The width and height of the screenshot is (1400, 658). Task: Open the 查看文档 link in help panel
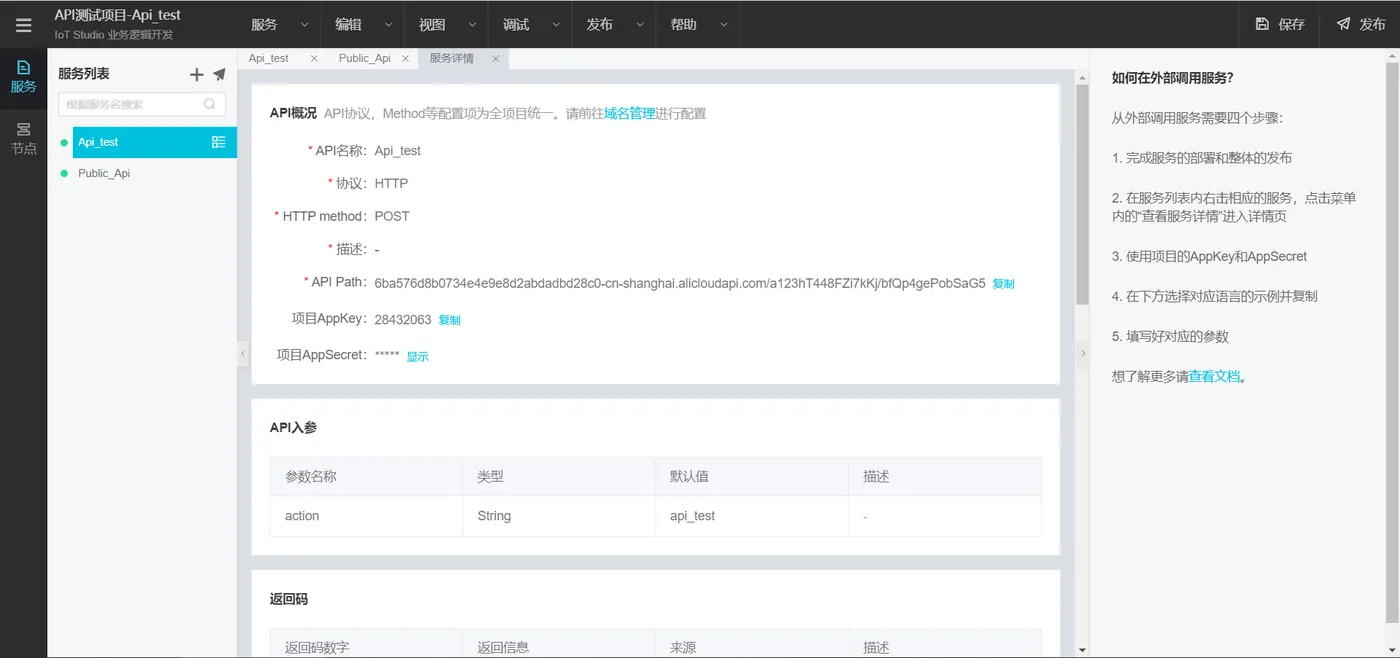point(1214,377)
